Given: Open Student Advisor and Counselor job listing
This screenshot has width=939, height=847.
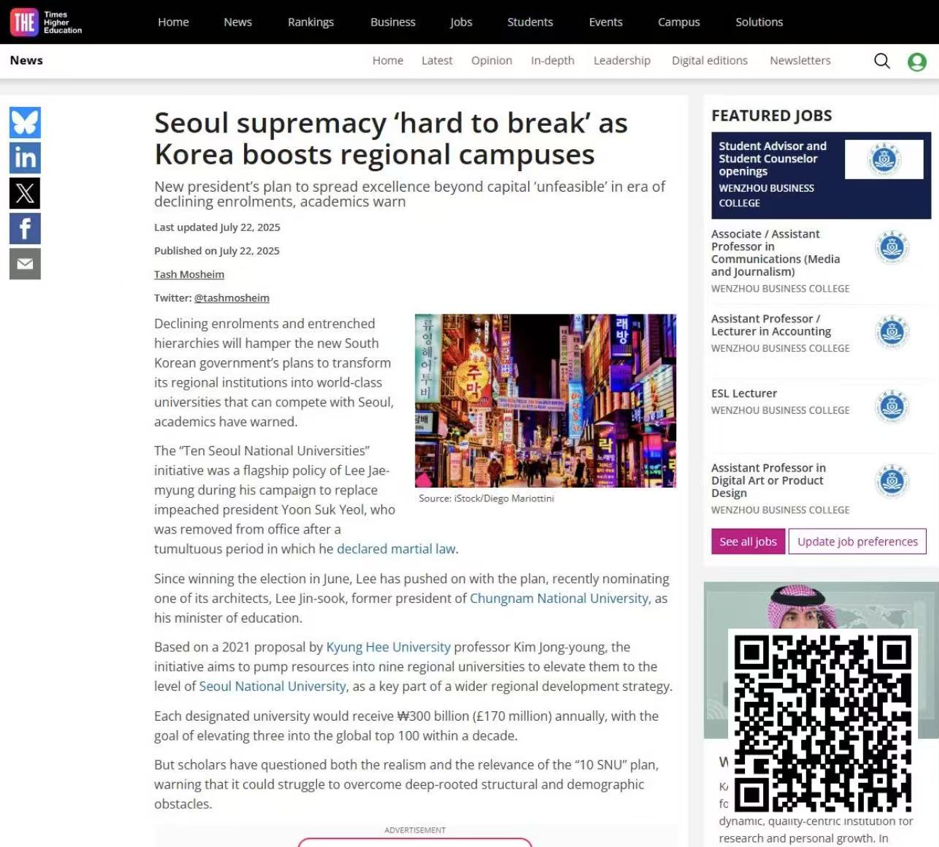Looking at the screenshot, I should [x=773, y=159].
